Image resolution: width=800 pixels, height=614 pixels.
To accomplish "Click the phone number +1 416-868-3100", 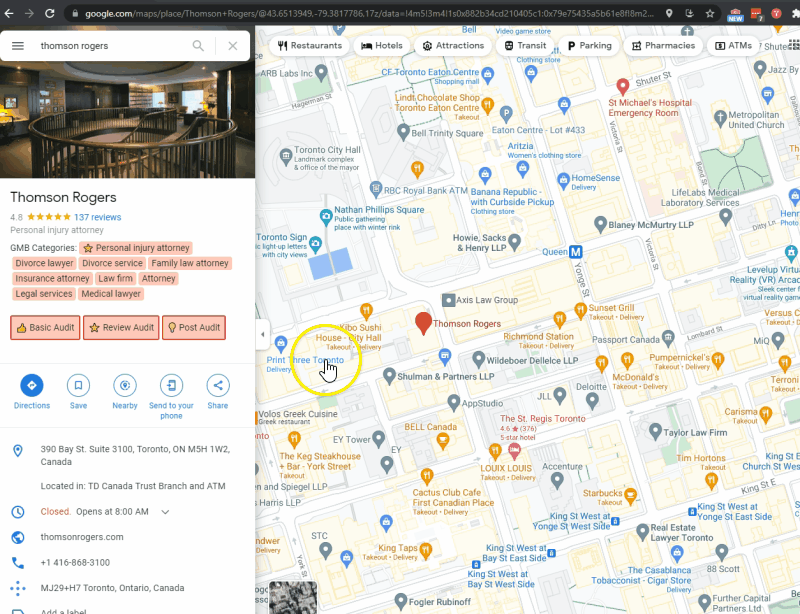I will (76, 562).
